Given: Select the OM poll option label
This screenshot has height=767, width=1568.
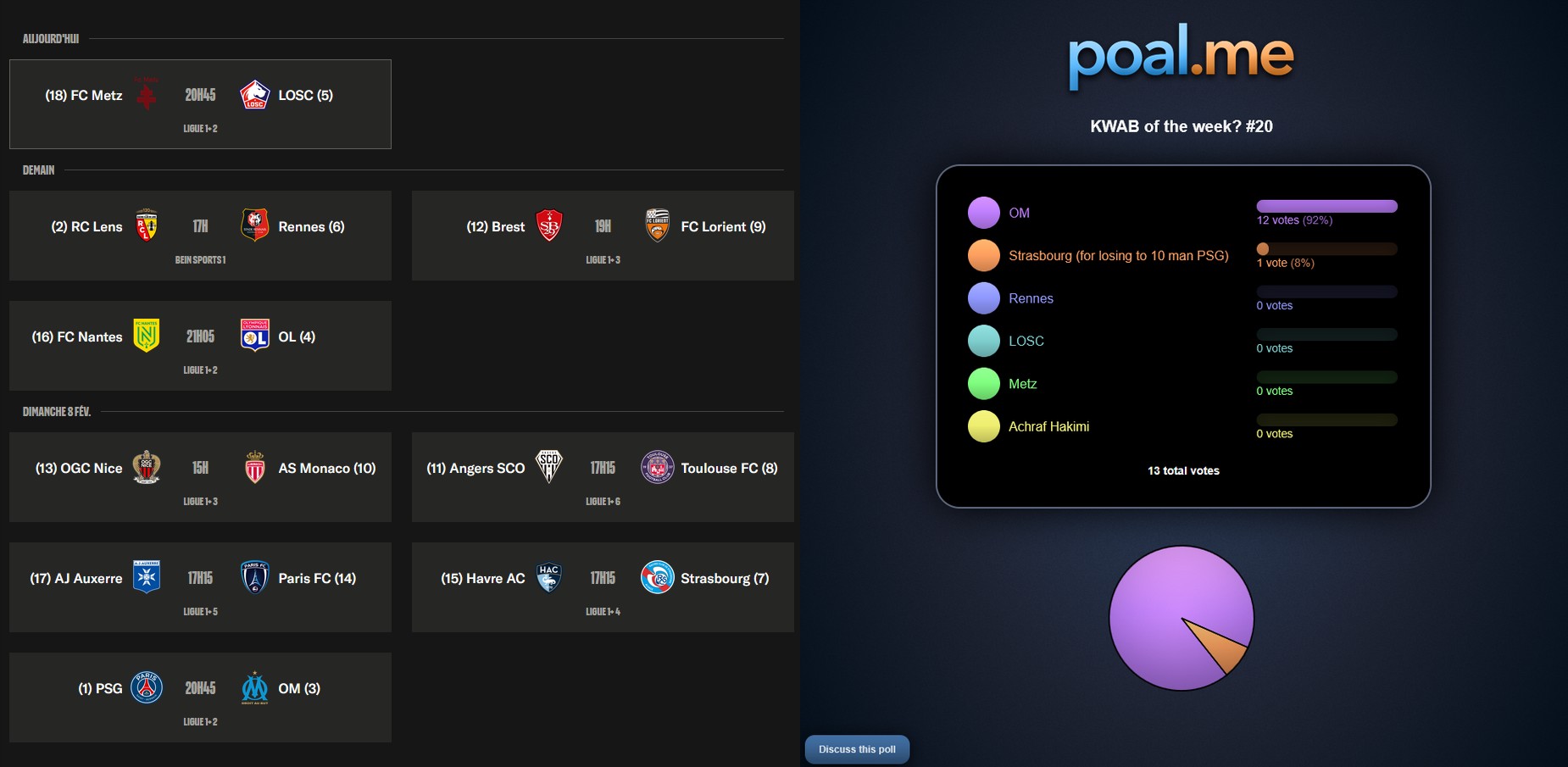Looking at the screenshot, I should (1019, 213).
